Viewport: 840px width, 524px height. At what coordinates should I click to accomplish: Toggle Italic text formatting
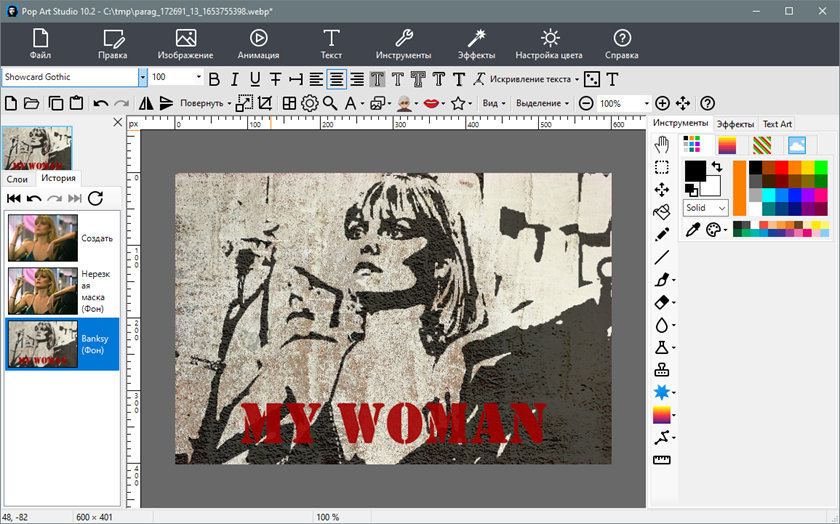tap(234, 79)
